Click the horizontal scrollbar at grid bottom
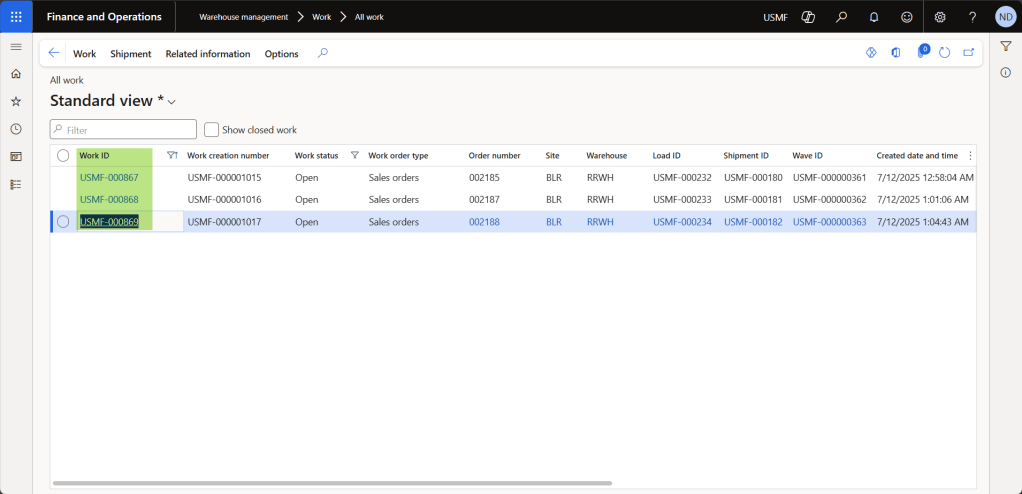Viewport: 1022px width, 494px height. point(332,483)
